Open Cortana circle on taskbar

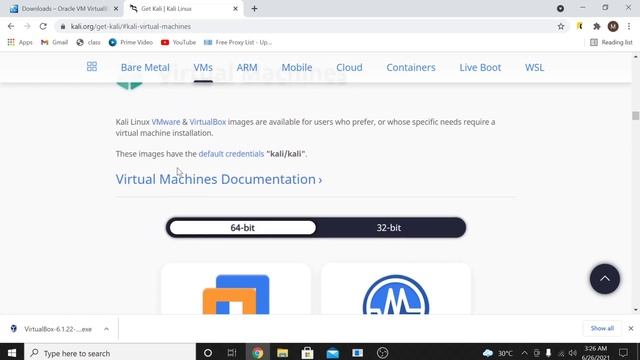(208, 353)
